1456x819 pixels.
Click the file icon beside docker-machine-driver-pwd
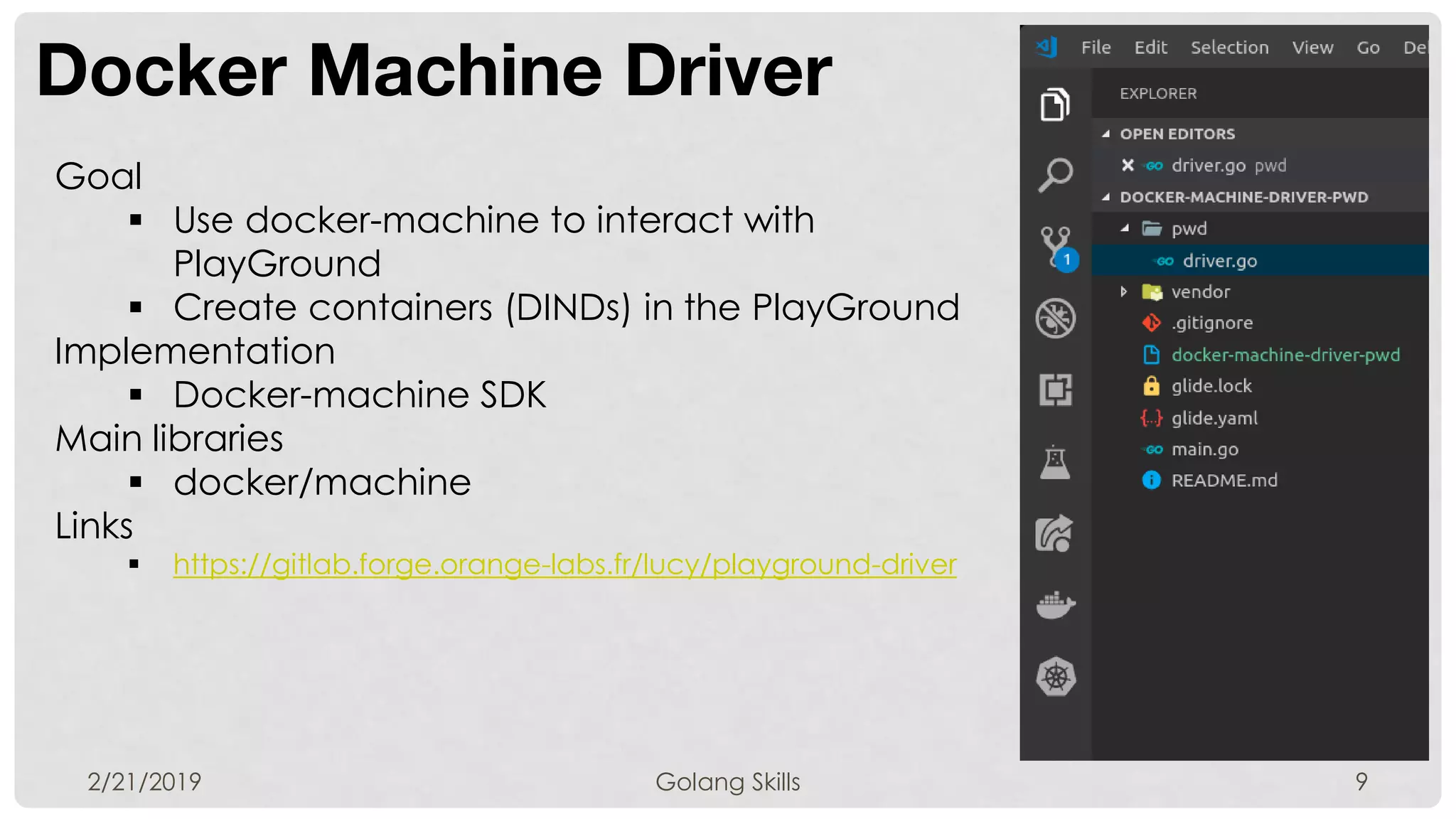point(1152,355)
